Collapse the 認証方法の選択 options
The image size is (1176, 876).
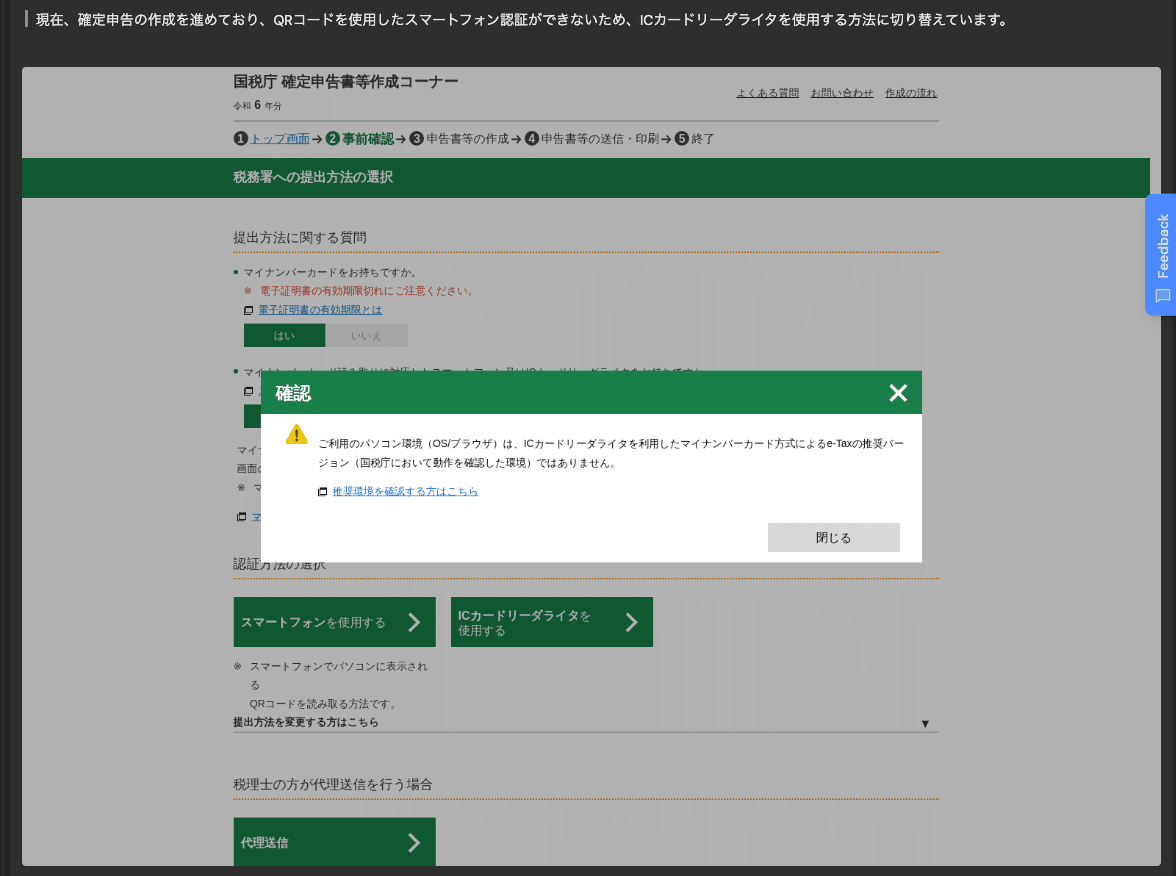pos(279,564)
